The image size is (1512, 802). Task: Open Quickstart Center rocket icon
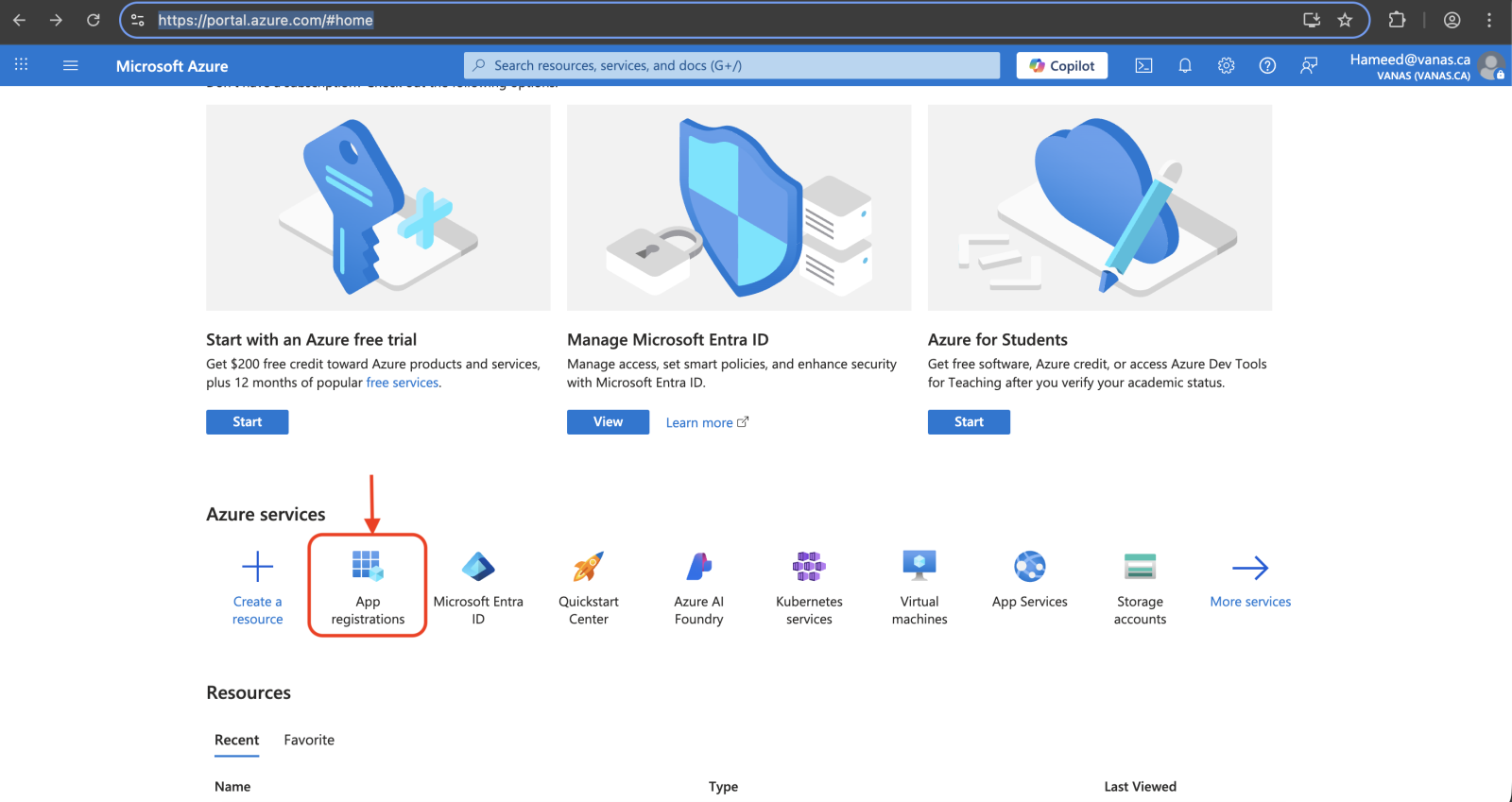[x=588, y=567]
